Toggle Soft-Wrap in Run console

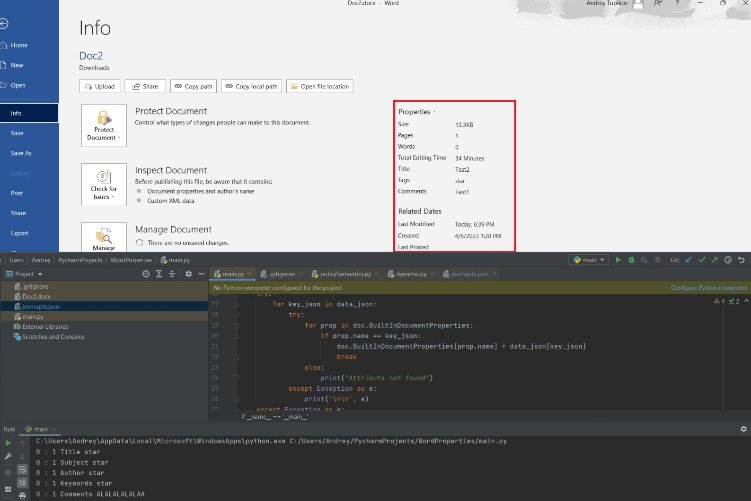22,470
